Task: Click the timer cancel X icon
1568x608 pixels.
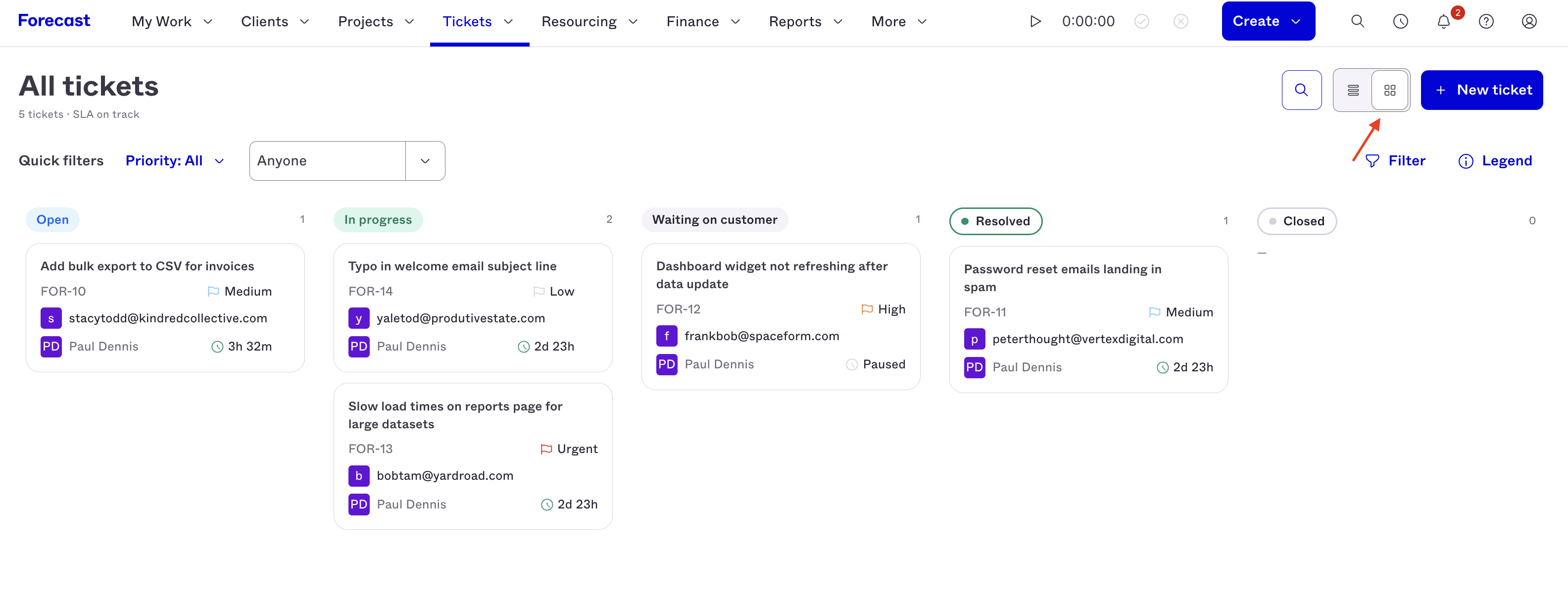Action: (x=1181, y=21)
